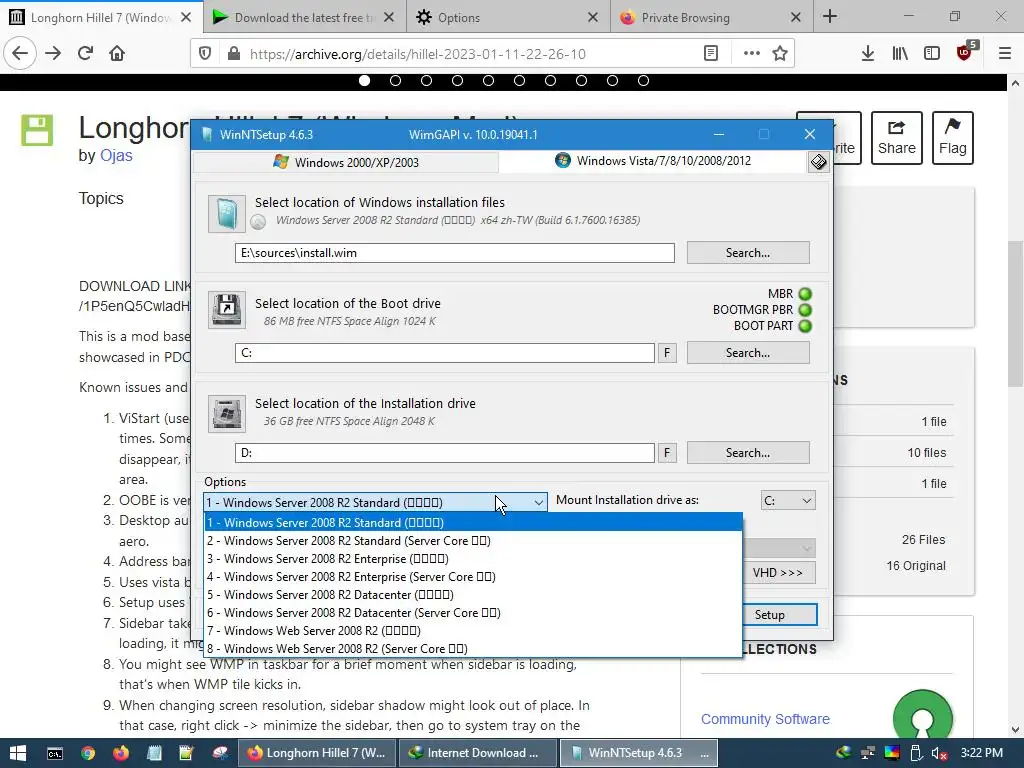Click the F button beside Boot drive
The width and height of the screenshot is (1024, 768).
667,353
